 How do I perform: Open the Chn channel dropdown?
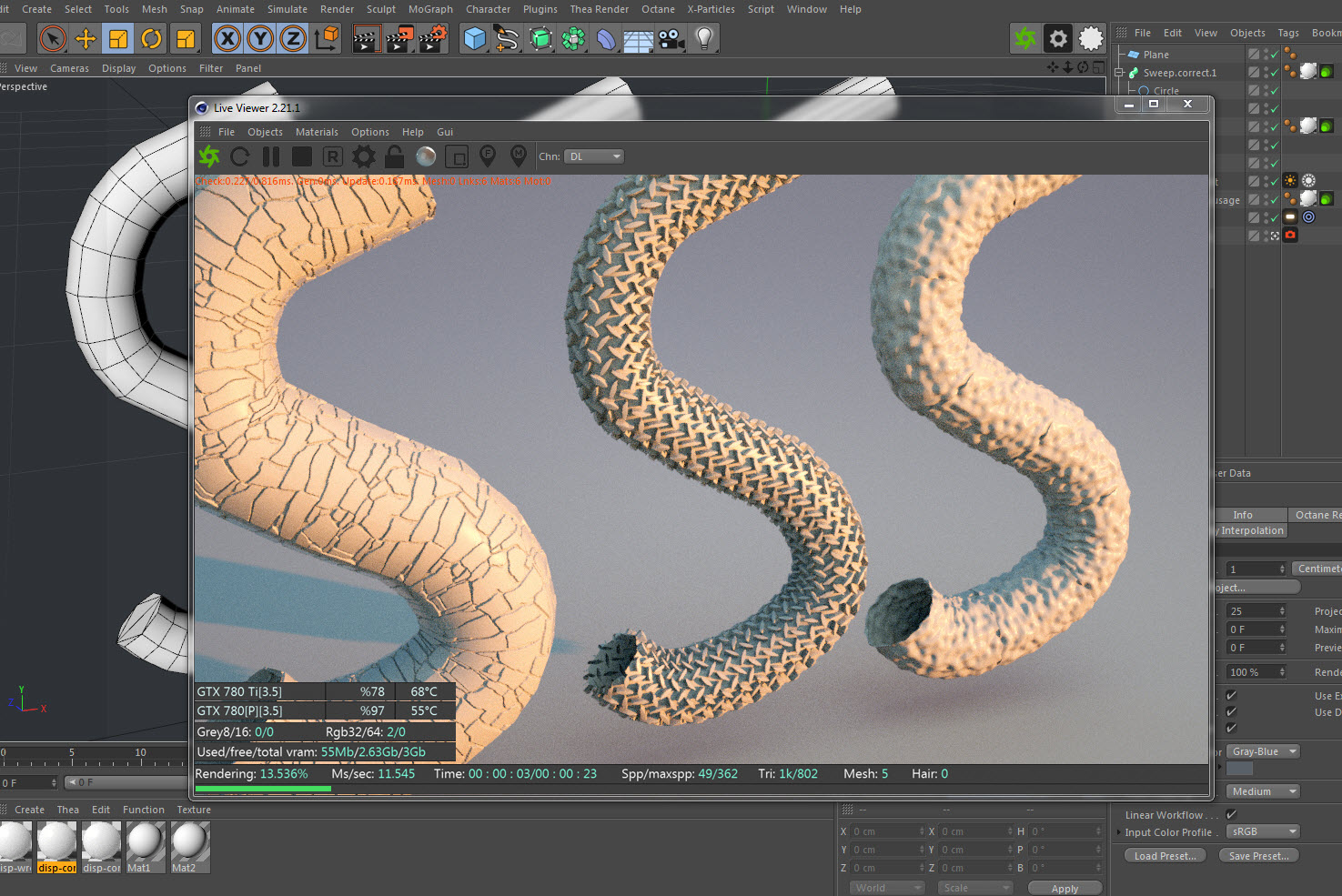594,156
